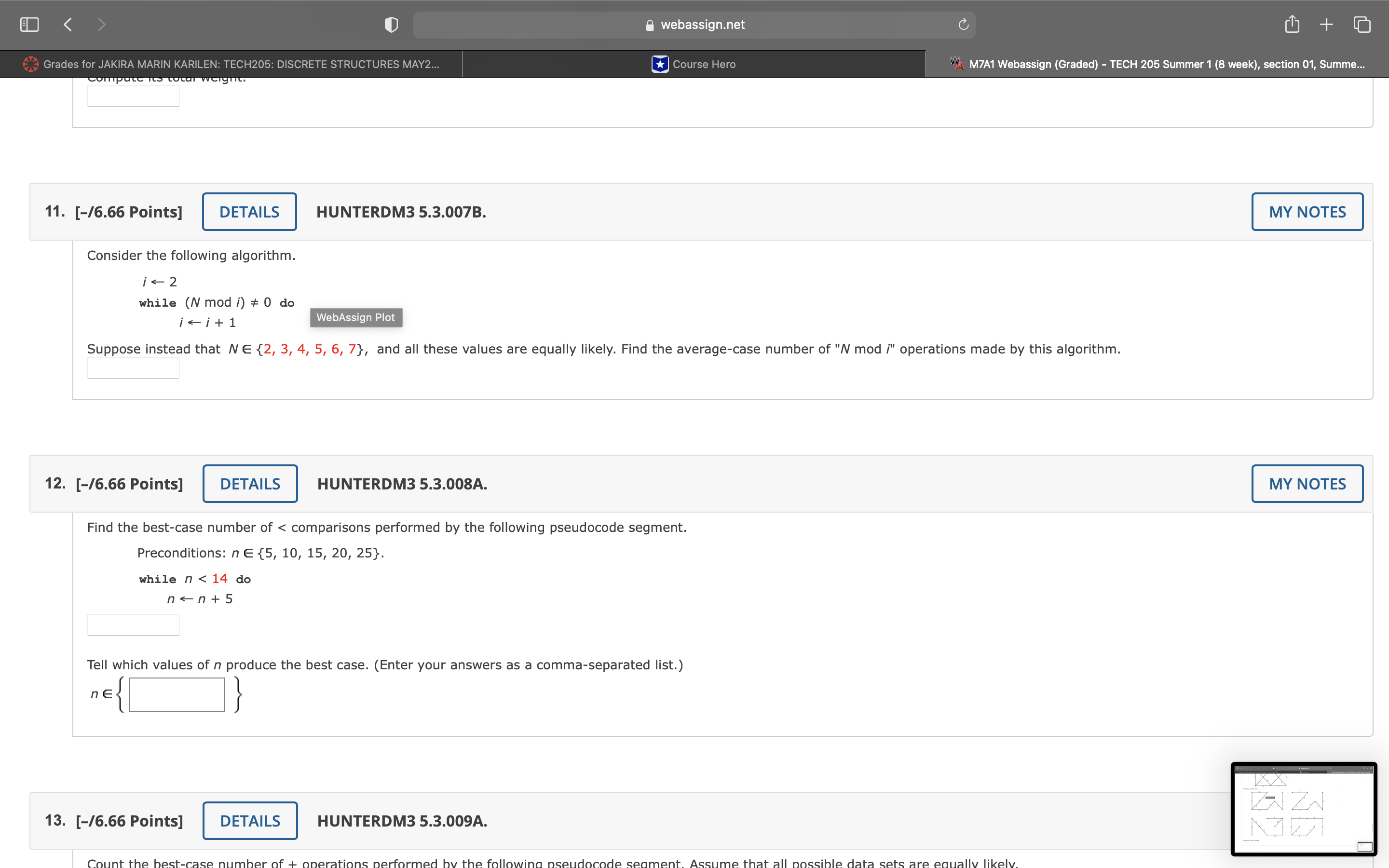Click the n-values answer box in question 12
1389x868 pixels.
pyautogui.click(x=176, y=694)
